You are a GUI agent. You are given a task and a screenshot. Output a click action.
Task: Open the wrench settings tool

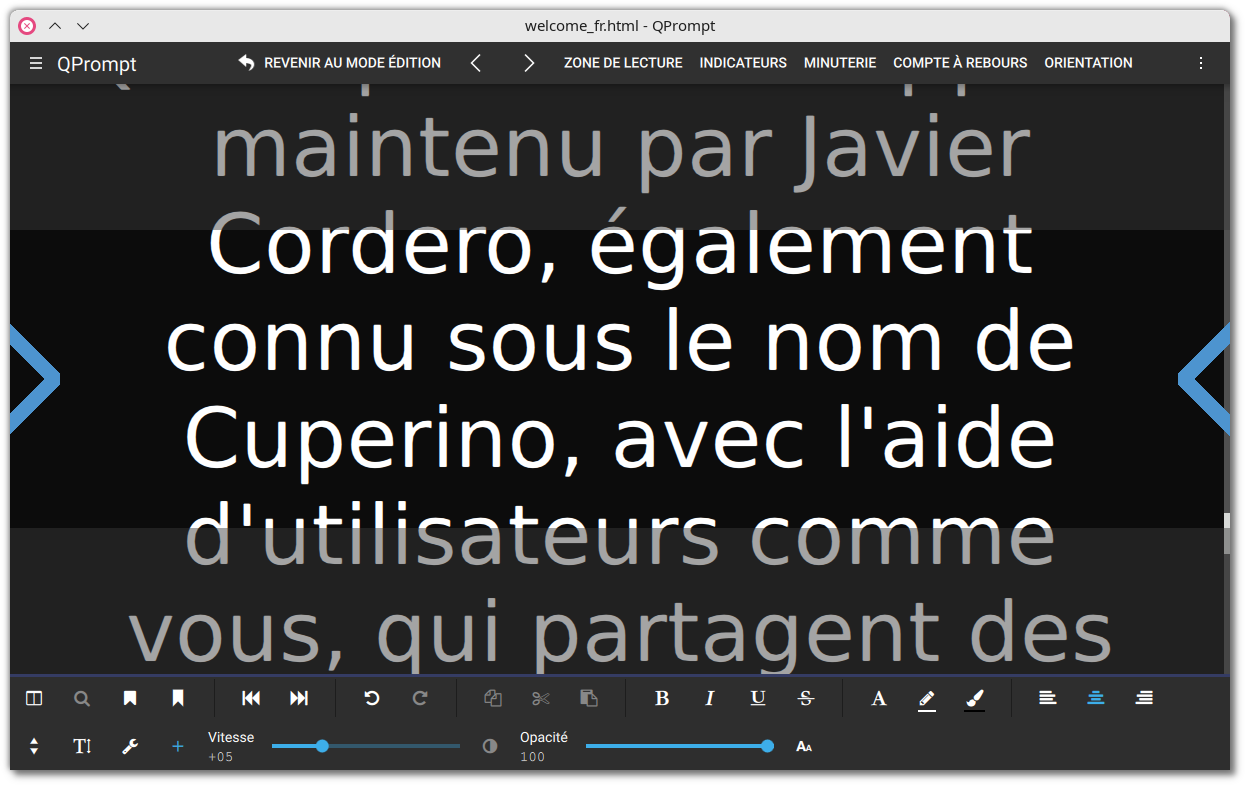coord(130,746)
